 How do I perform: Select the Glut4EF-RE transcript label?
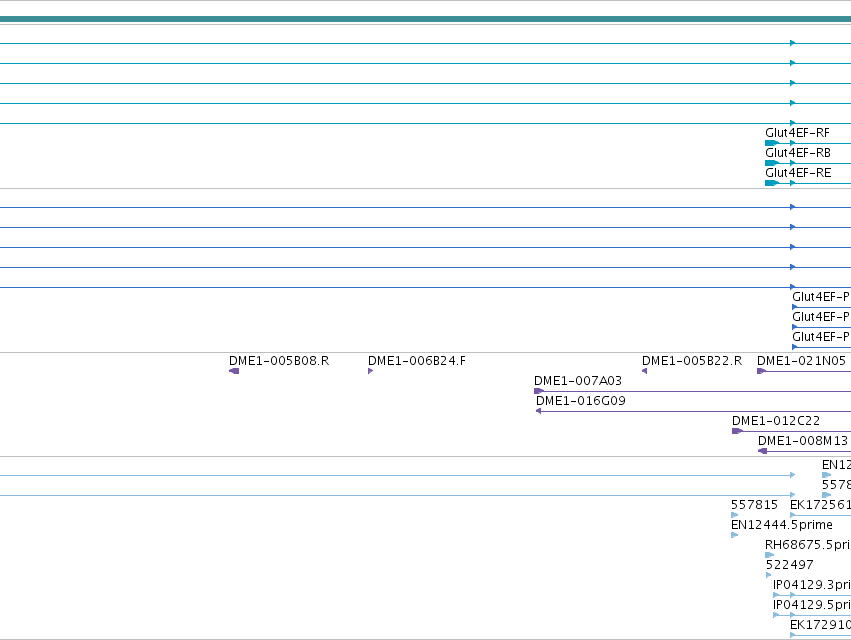click(798, 173)
